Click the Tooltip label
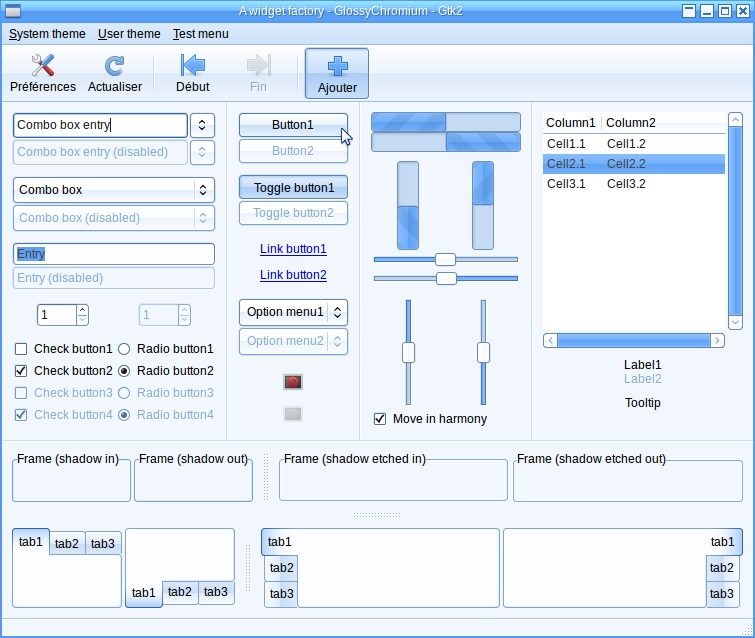Viewport: 755px width, 638px height. 643,403
